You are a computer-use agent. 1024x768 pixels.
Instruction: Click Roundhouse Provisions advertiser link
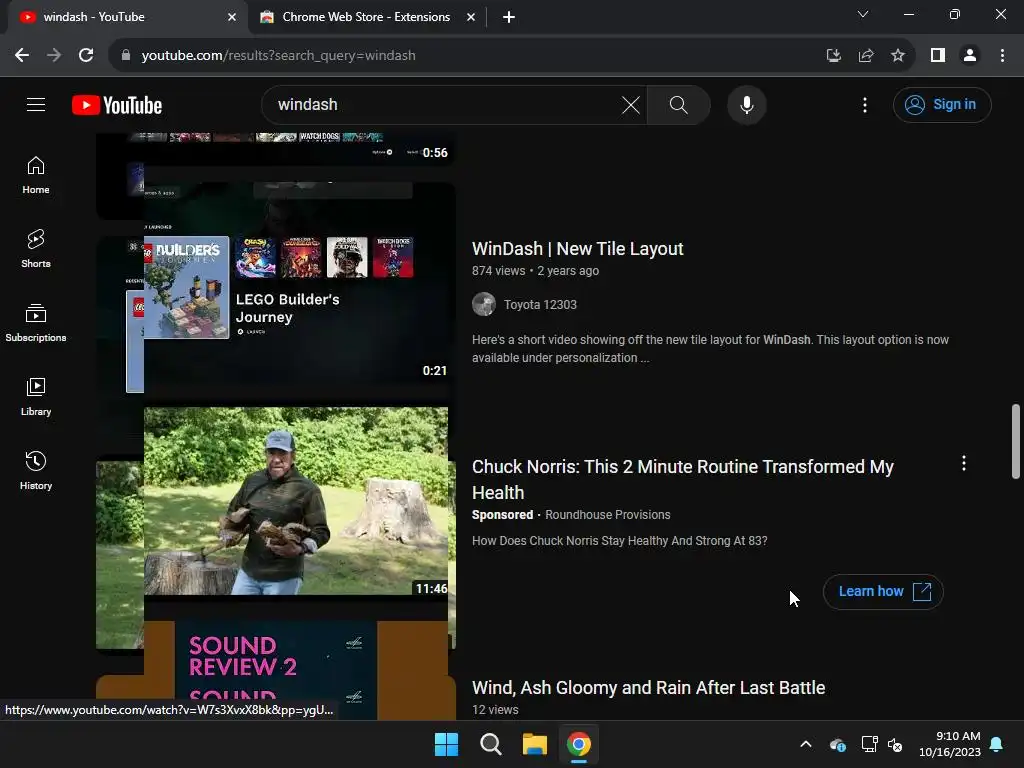coord(607,515)
